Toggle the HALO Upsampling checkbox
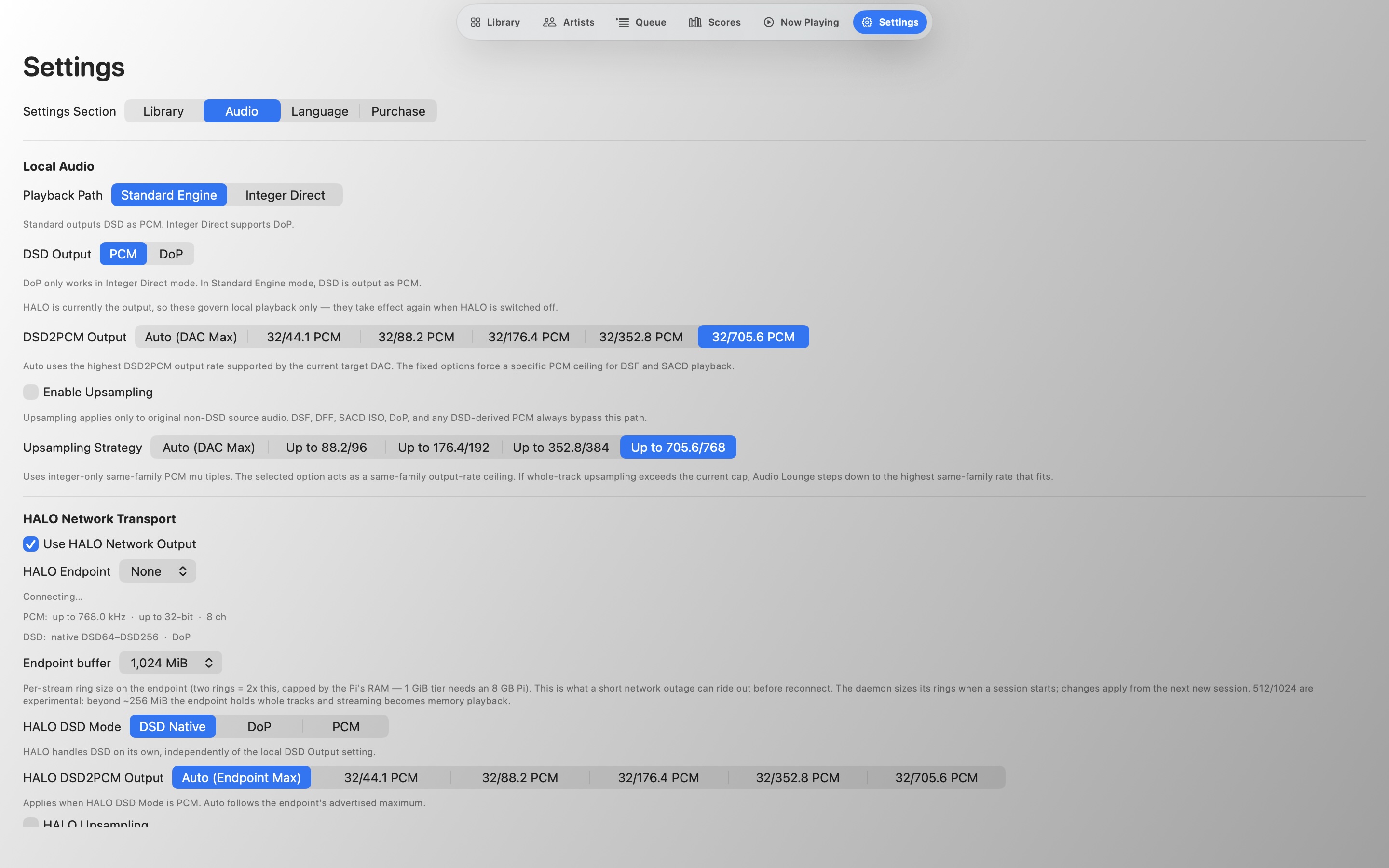This screenshot has height=868, width=1389. 31,823
